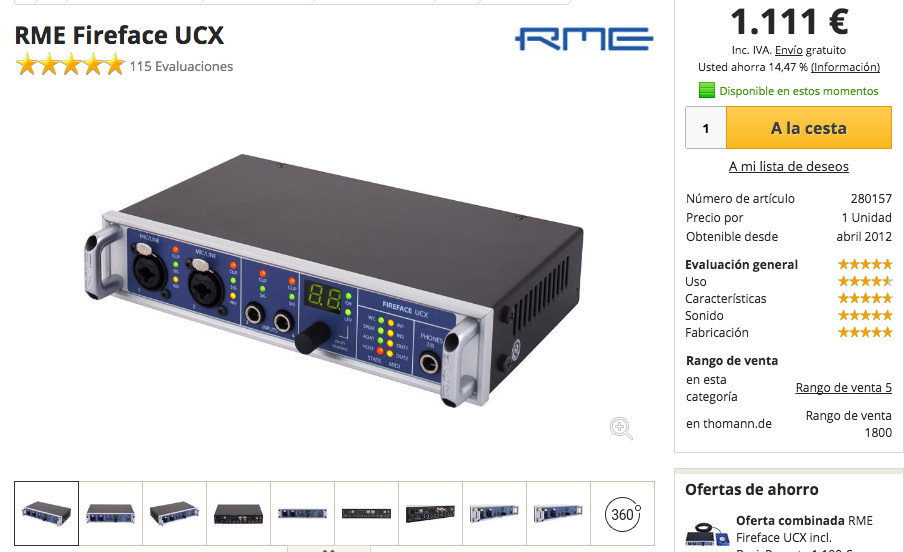Click the magnifier zoom icon on product image
The width and height of the screenshot is (904, 552).
click(x=621, y=429)
